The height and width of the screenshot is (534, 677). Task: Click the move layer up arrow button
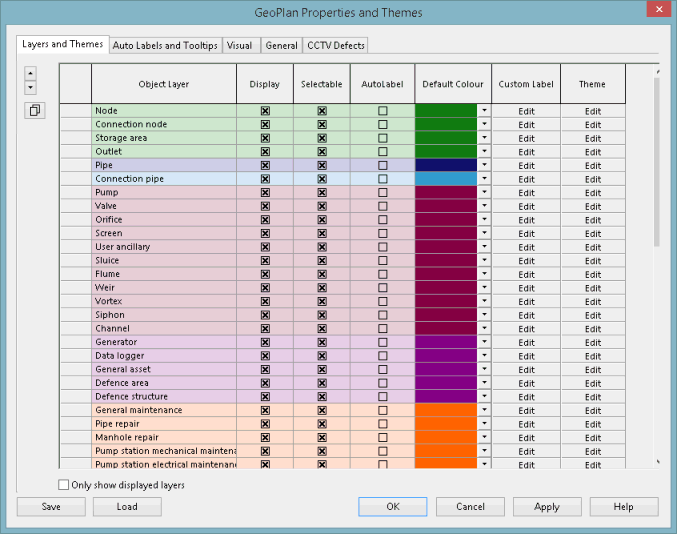click(30, 73)
